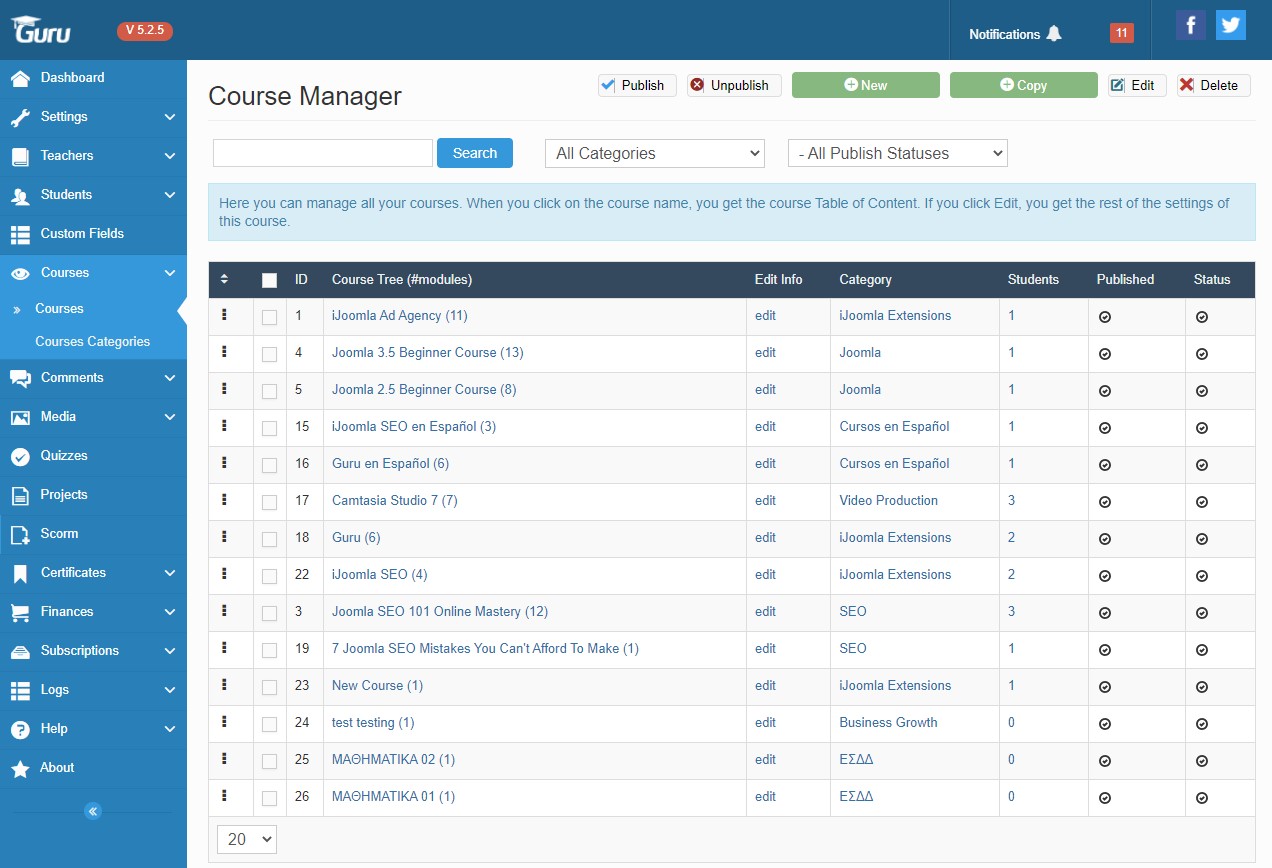This screenshot has height=868, width=1272.
Task: Click the course search input field
Action: point(323,153)
